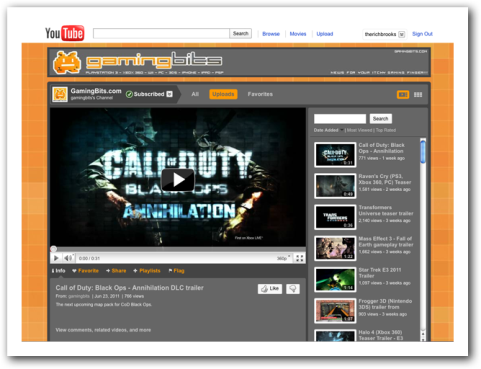
Task: Click the small play button in player bar
Action: [x=56, y=258]
